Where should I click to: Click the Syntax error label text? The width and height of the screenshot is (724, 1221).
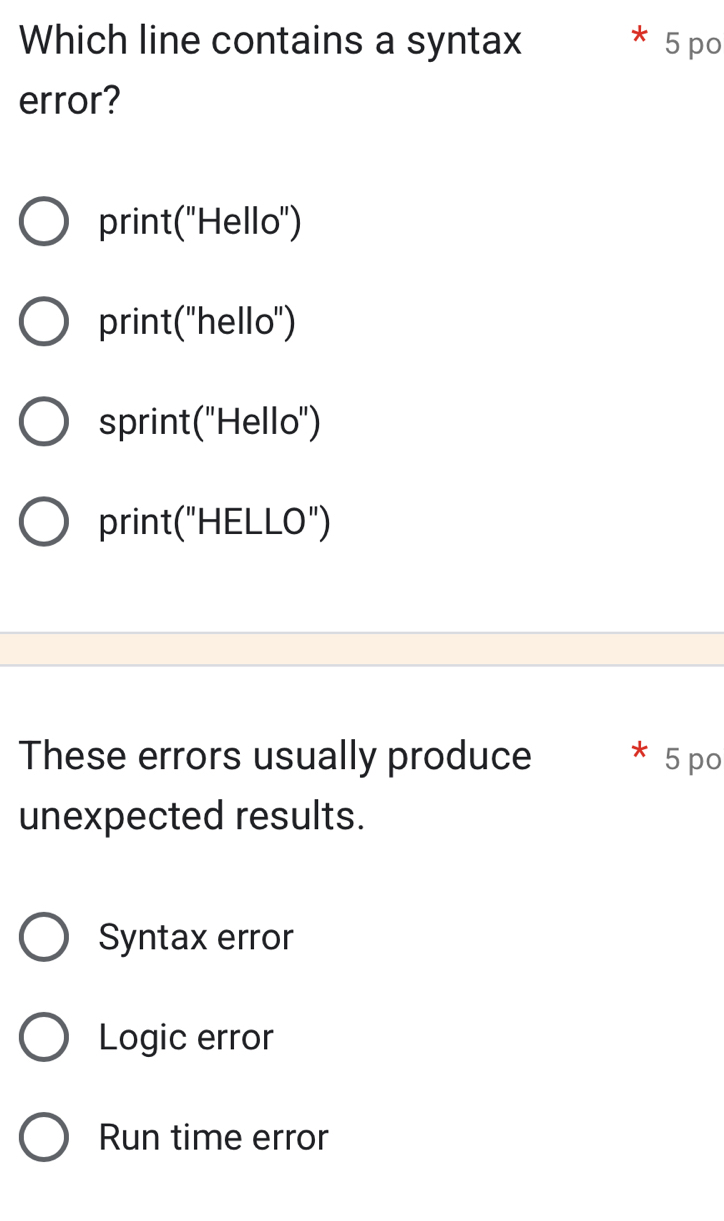click(195, 937)
